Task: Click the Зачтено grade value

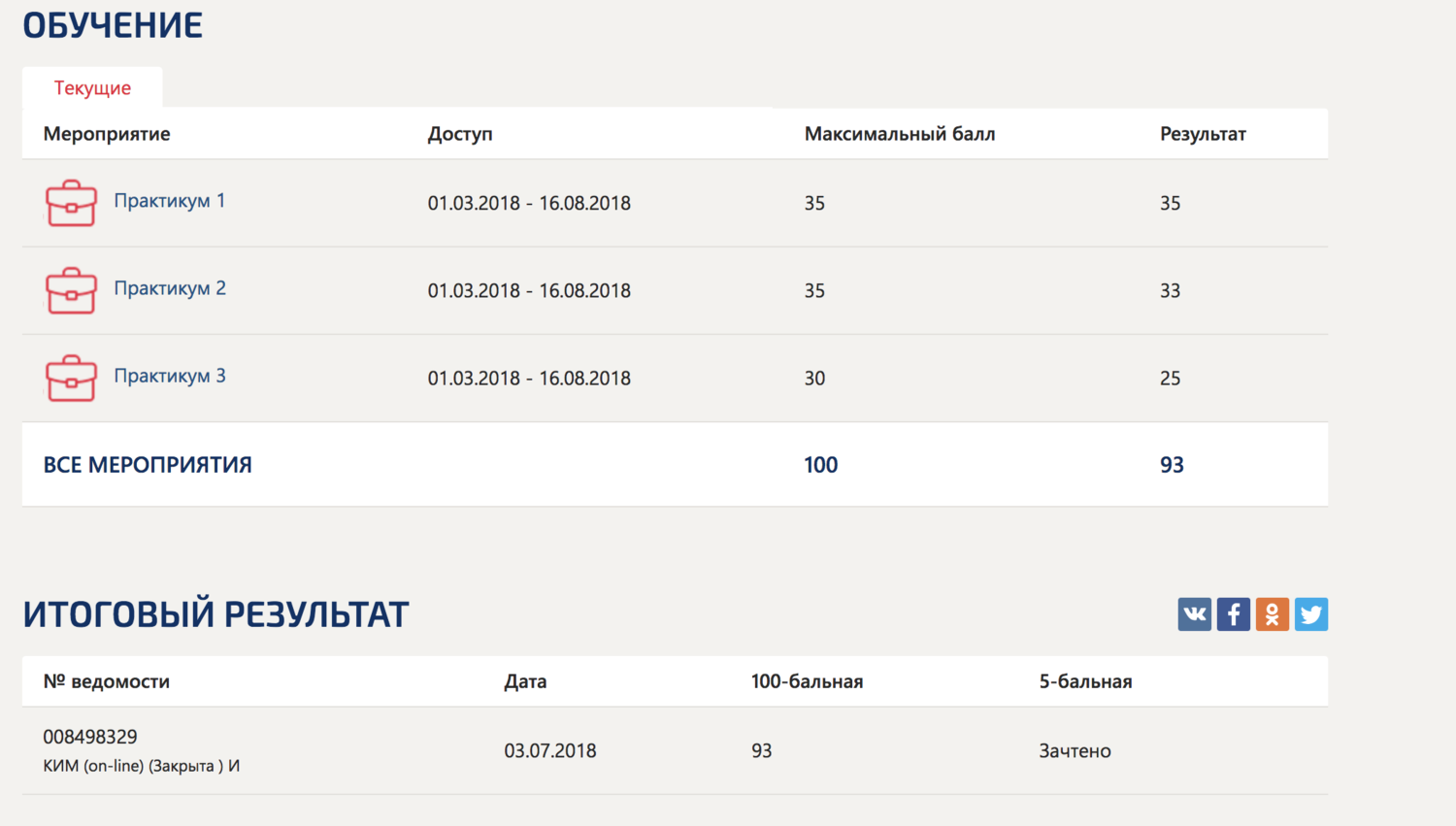Action: click(1075, 750)
